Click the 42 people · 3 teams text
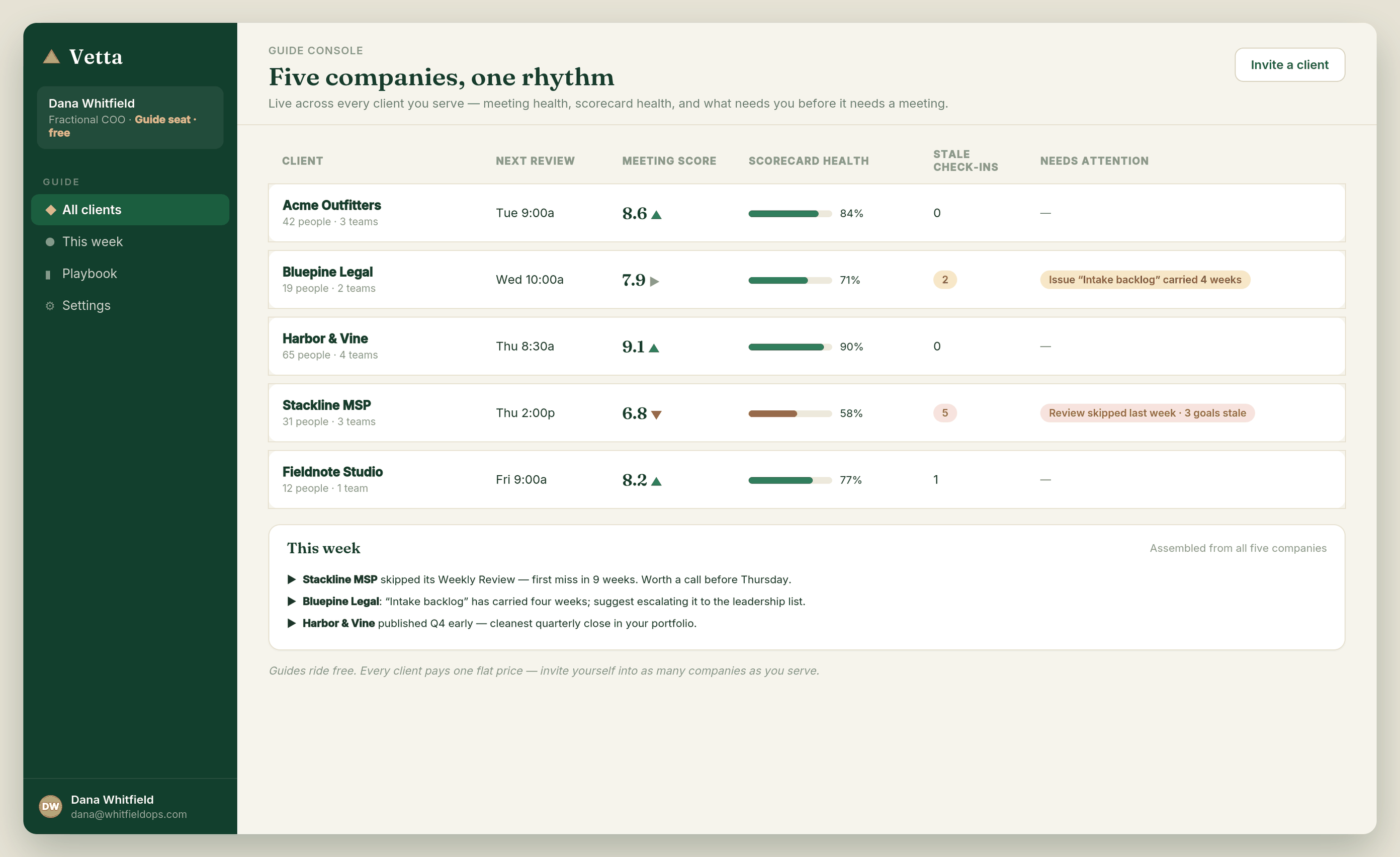The image size is (1400, 857). tap(330, 222)
